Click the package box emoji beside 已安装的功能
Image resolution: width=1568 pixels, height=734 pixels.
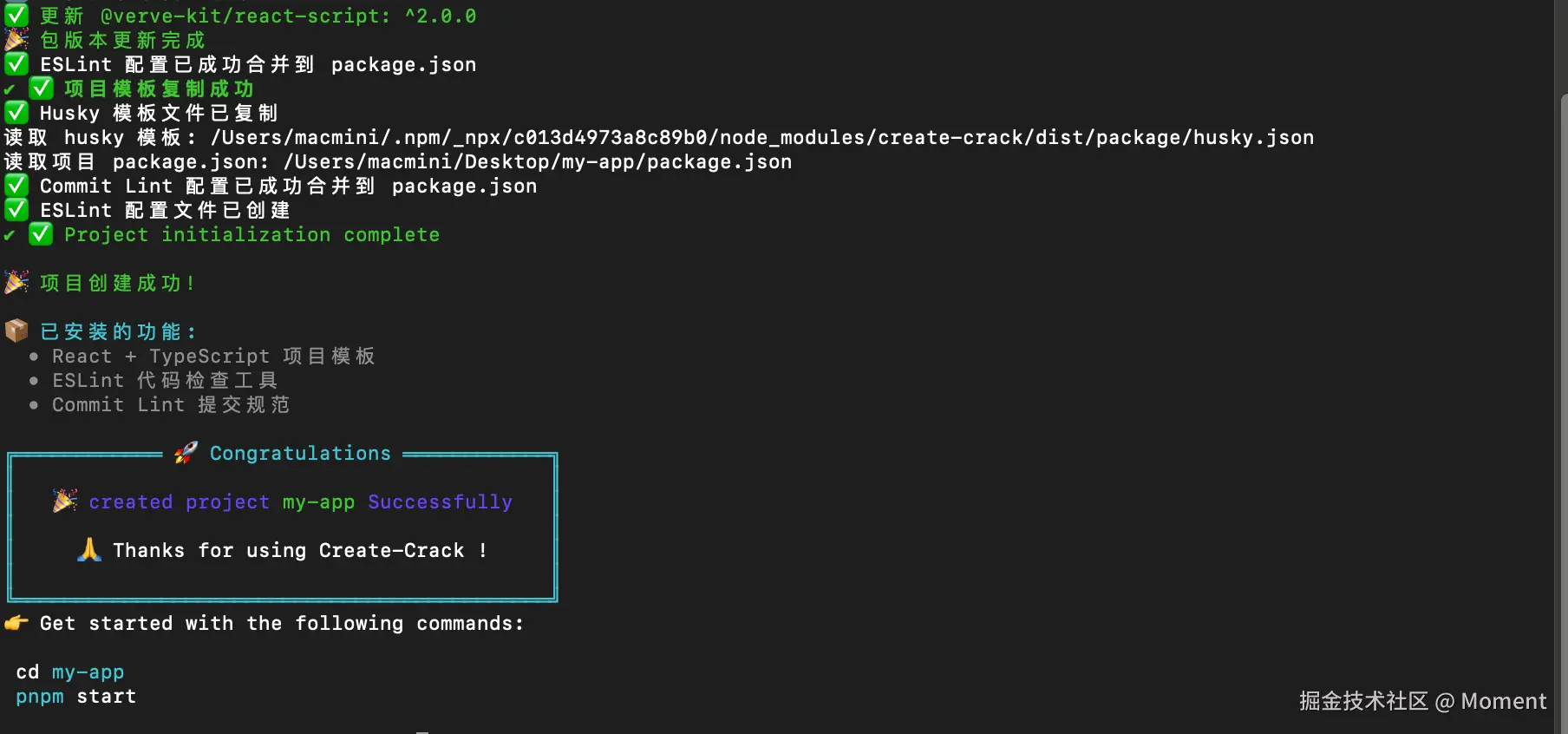(16, 331)
